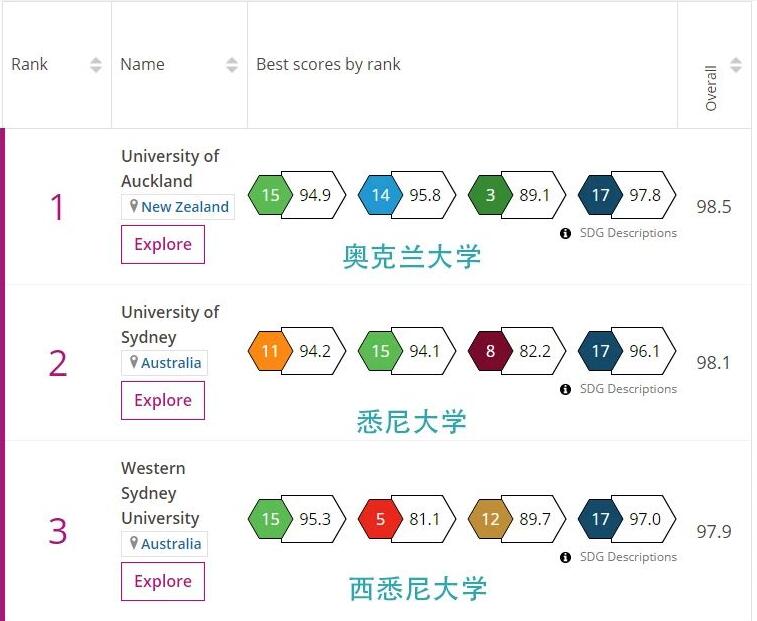
Task: Click the red SDG 5 hexagon badge
Action: point(380,520)
